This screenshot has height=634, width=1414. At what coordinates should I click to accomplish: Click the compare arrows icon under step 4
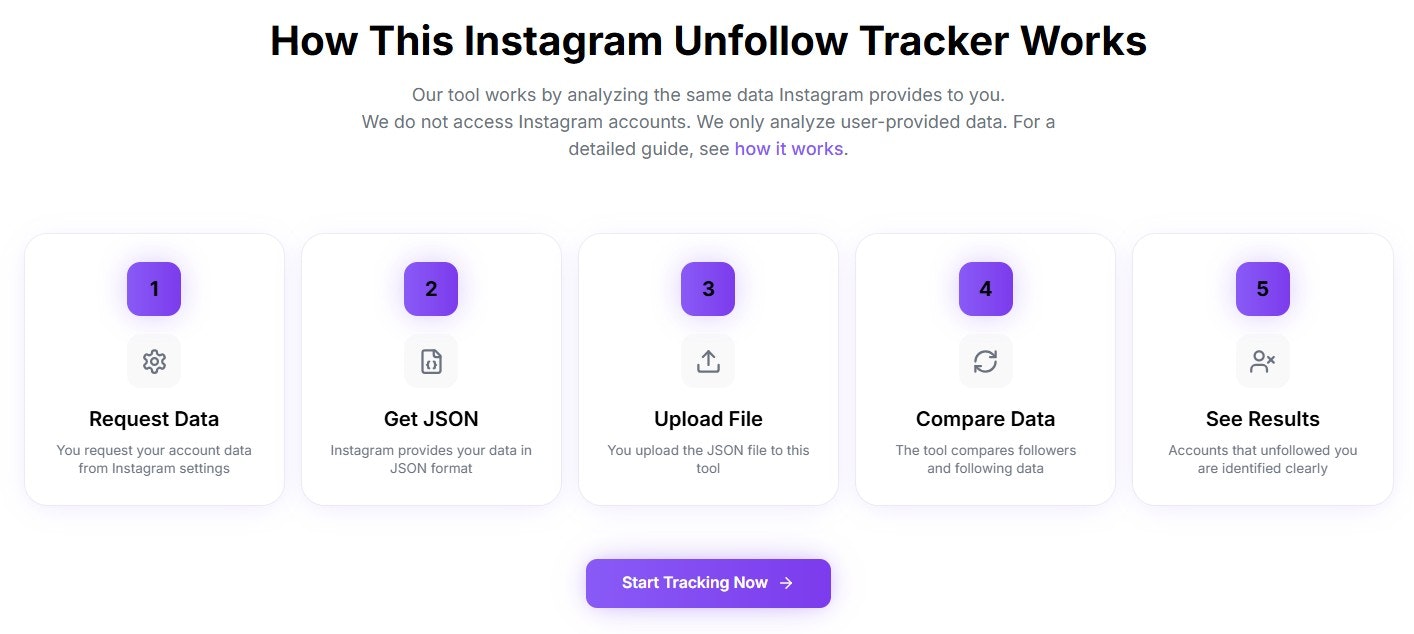985,361
